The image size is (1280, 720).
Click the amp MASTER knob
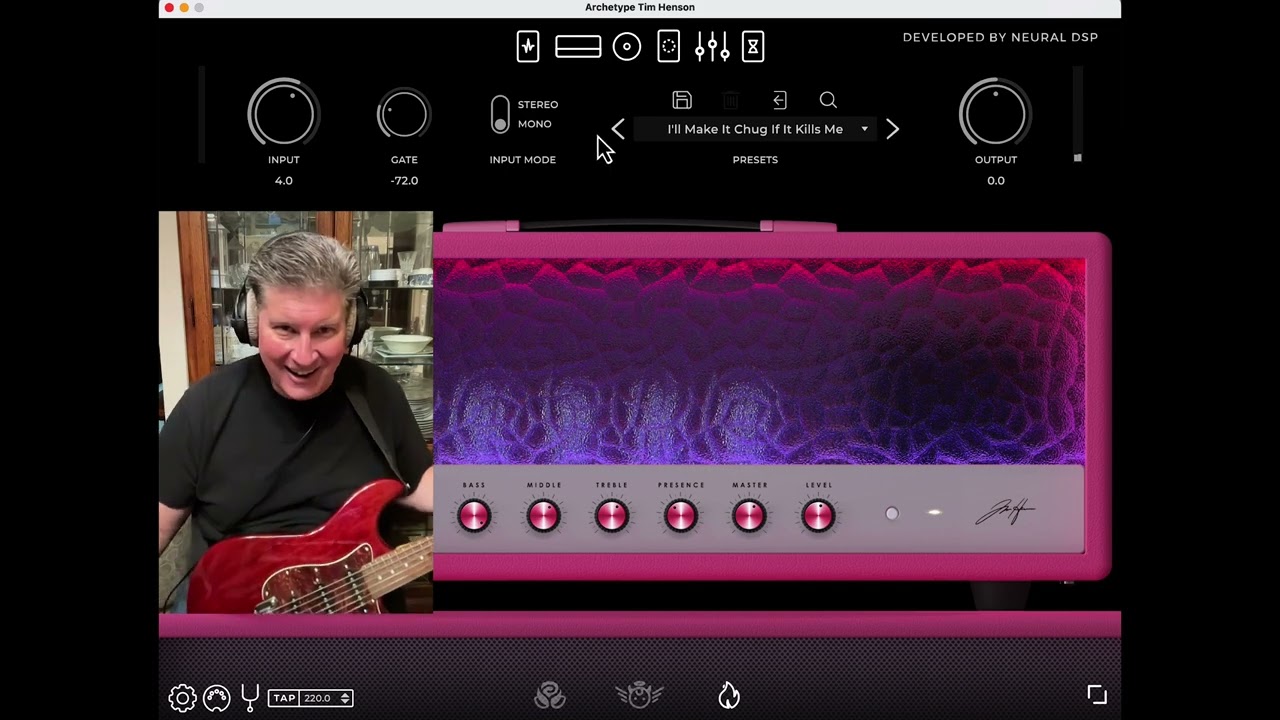click(750, 516)
